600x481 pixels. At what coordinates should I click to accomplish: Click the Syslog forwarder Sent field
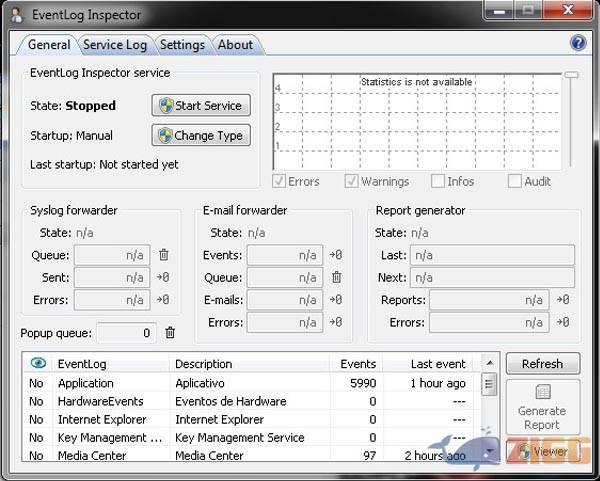(x=112, y=277)
